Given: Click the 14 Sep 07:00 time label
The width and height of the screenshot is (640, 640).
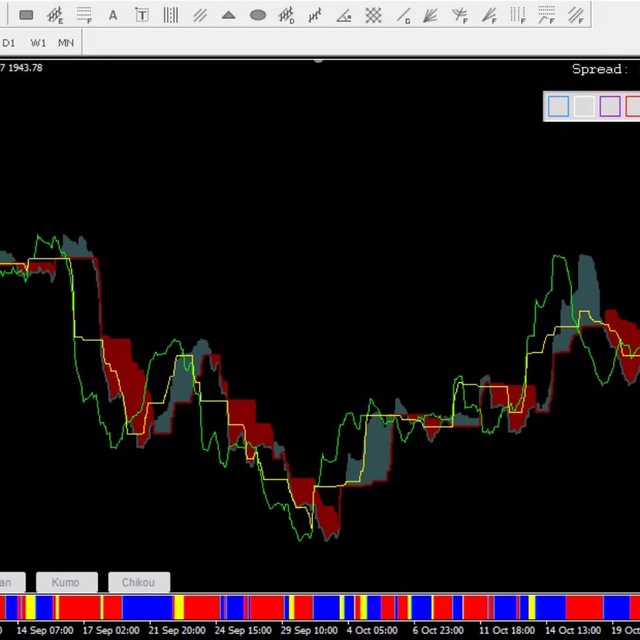Looking at the screenshot, I should 45,631.
